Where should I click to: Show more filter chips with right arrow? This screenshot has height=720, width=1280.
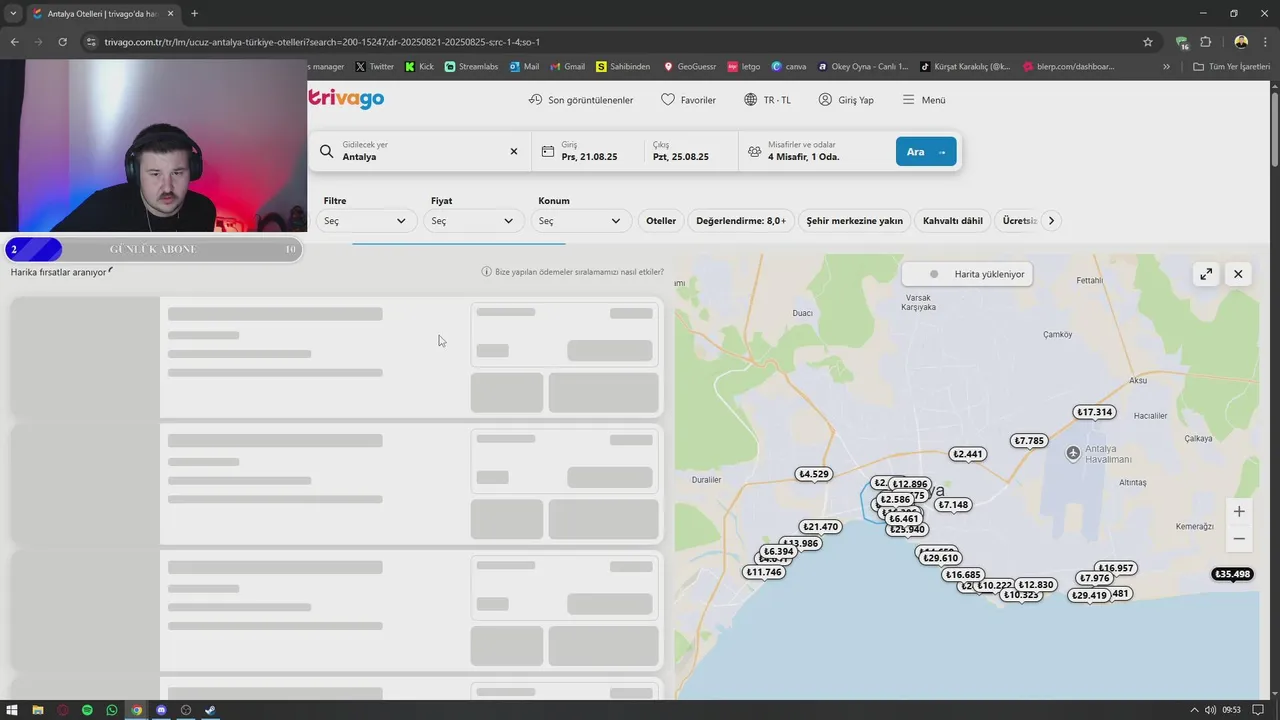click(x=1051, y=221)
